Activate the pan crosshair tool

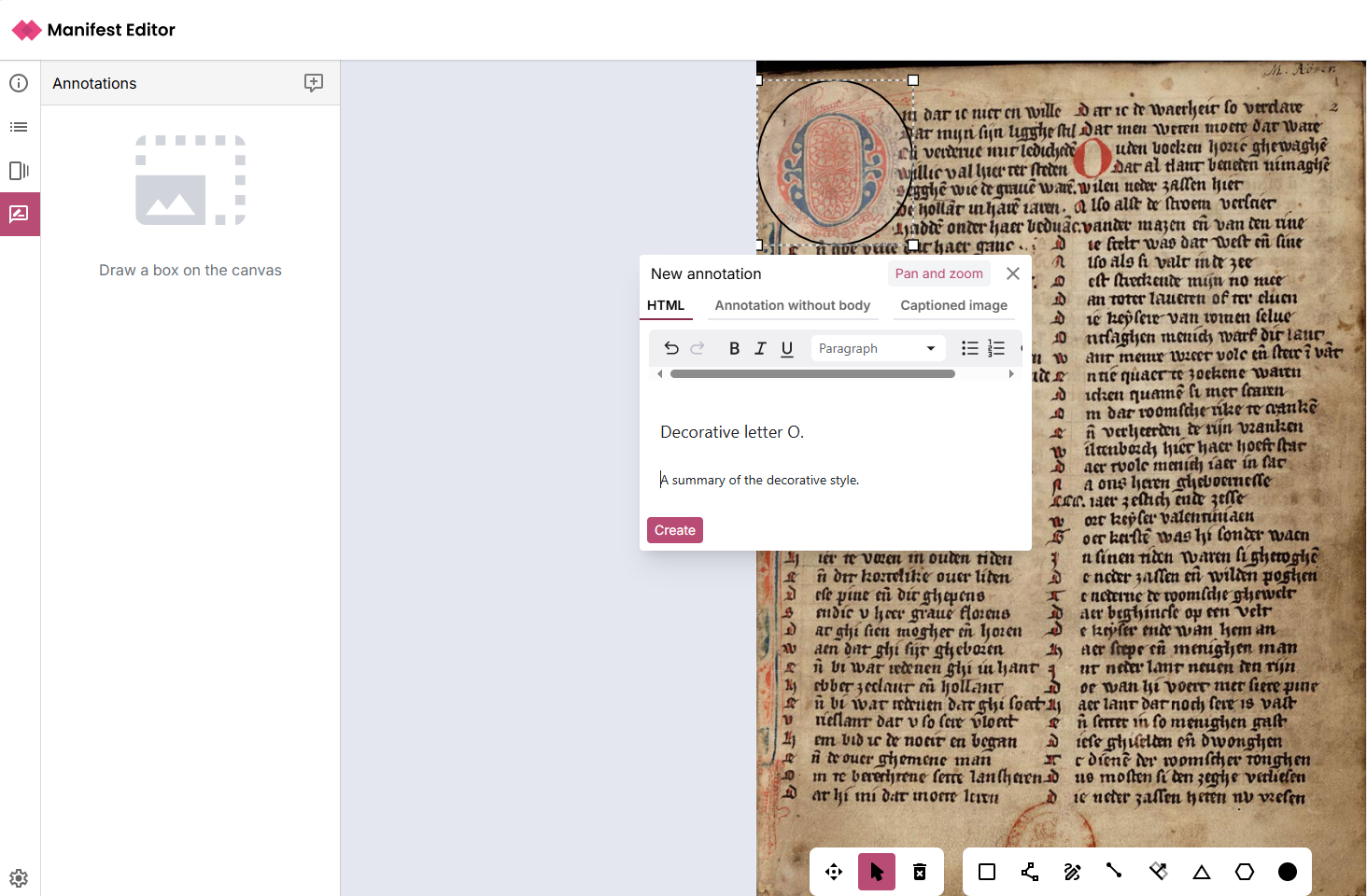[x=833, y=872]
